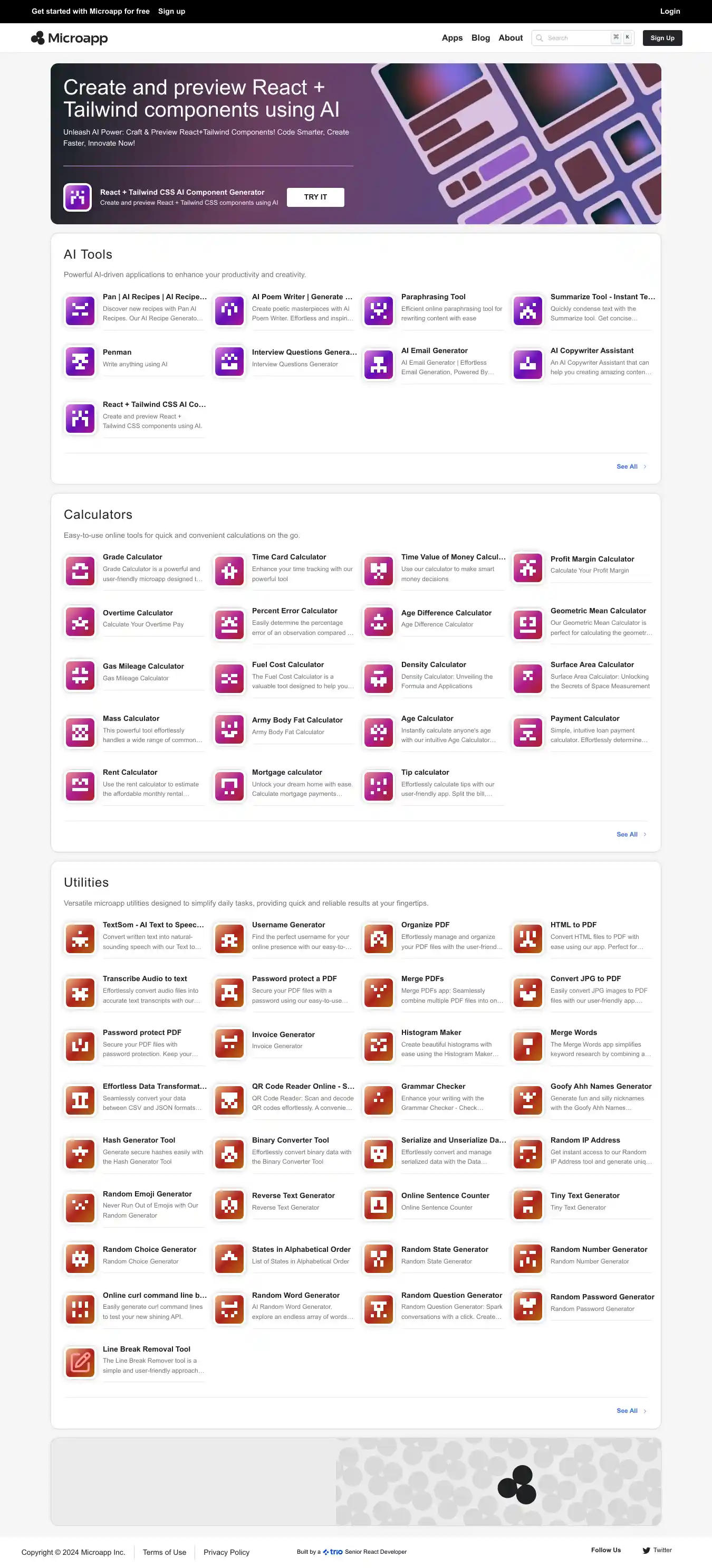Open the Privacy Policy footer link
Viewport: 712px width, 1568px height.
[226, 1552]
